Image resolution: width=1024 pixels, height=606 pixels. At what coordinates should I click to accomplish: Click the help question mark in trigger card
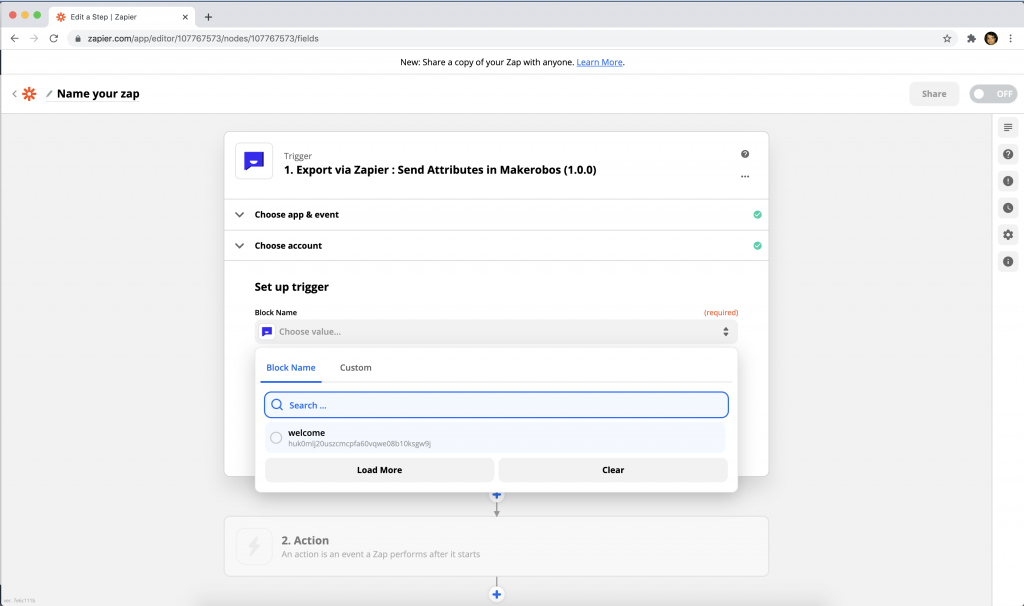(744, 154)
